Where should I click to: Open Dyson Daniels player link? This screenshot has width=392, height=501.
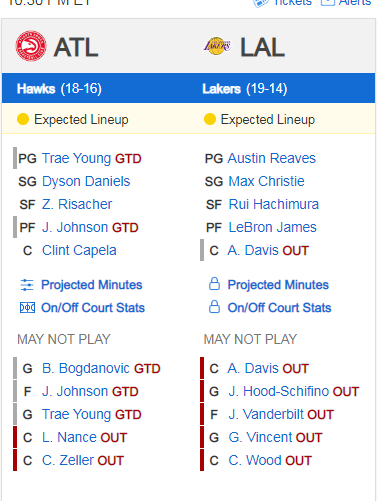[x=86, y=181]
